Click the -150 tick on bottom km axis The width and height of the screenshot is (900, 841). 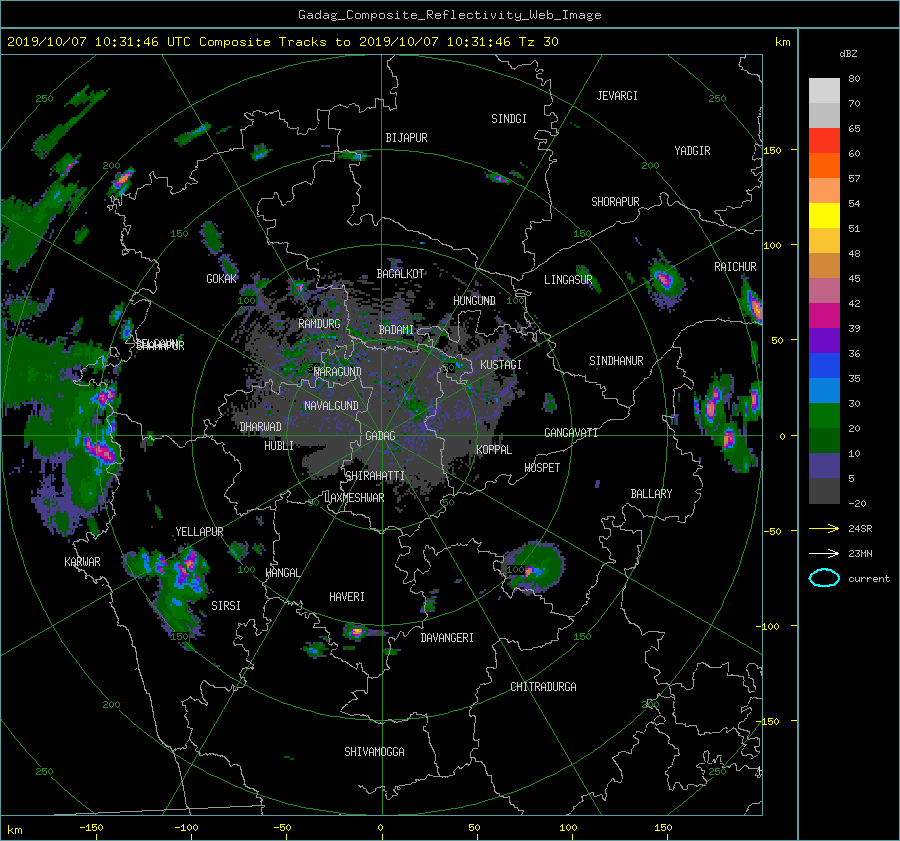point(91,828)
